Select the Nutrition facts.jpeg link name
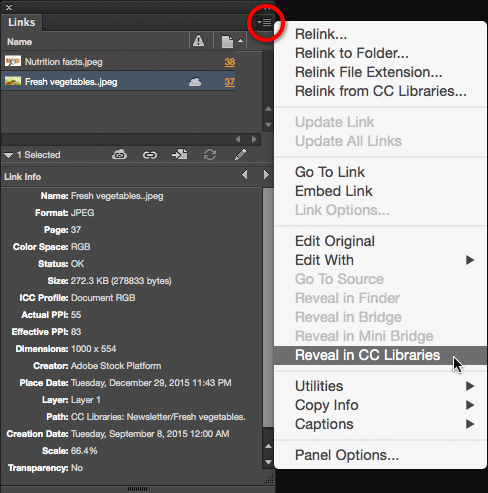 pos(64,62)
